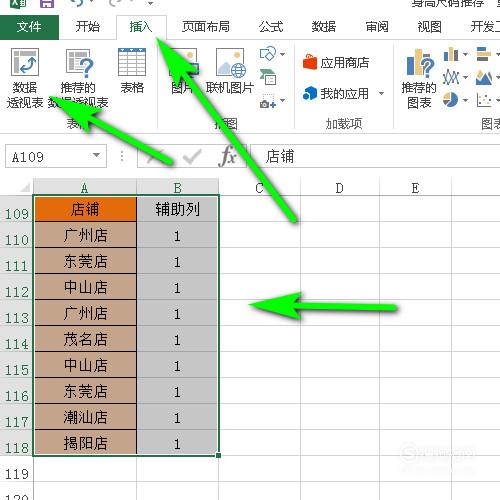This screenshot has width=500, height=500.
Task: Select row 109 header
Action: pos(16,209)
